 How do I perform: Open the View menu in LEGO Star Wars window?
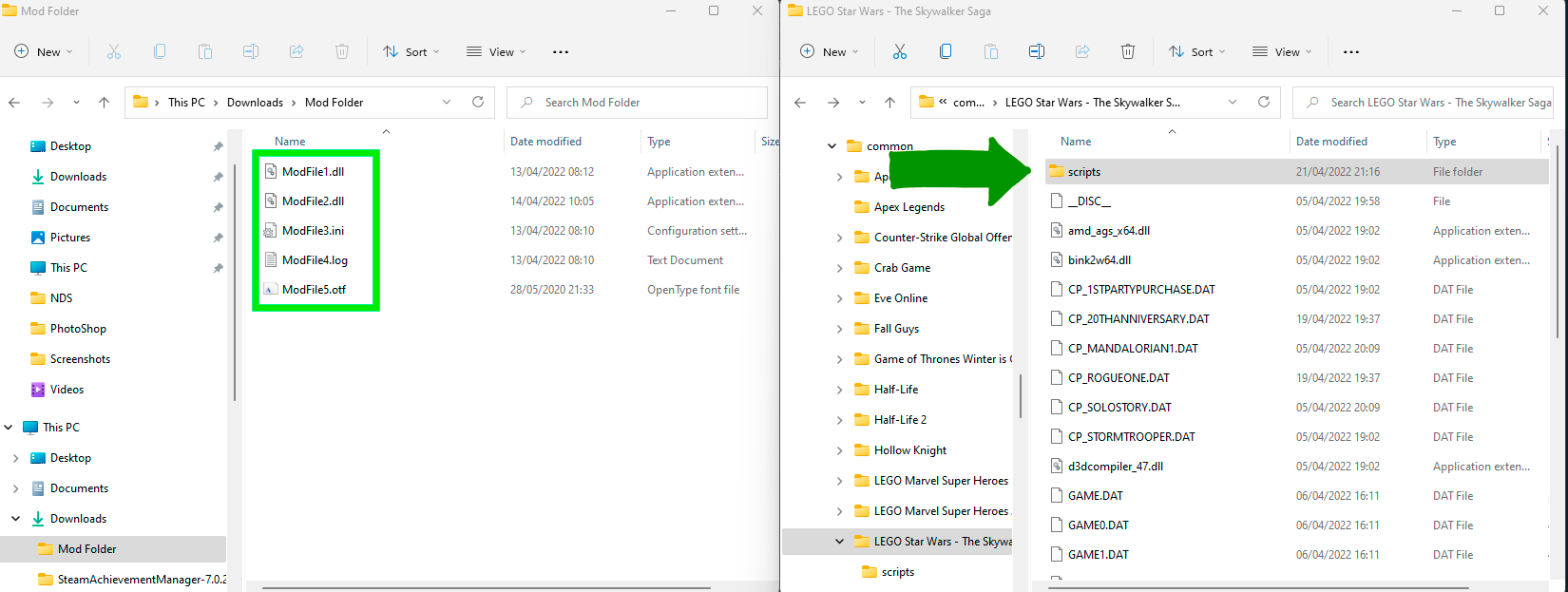1282,52
